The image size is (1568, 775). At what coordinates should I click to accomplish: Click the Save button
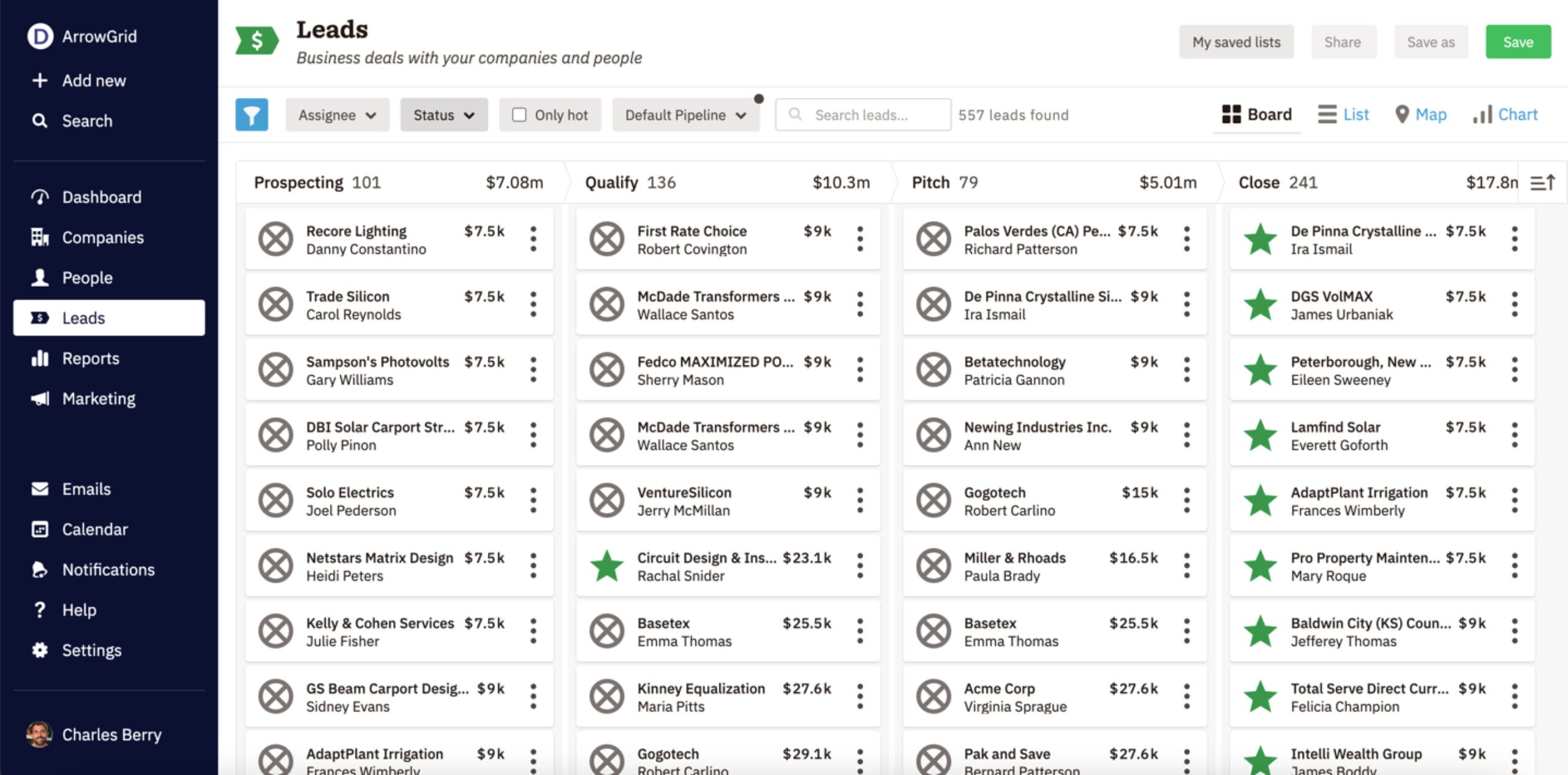click(1518, 42)
